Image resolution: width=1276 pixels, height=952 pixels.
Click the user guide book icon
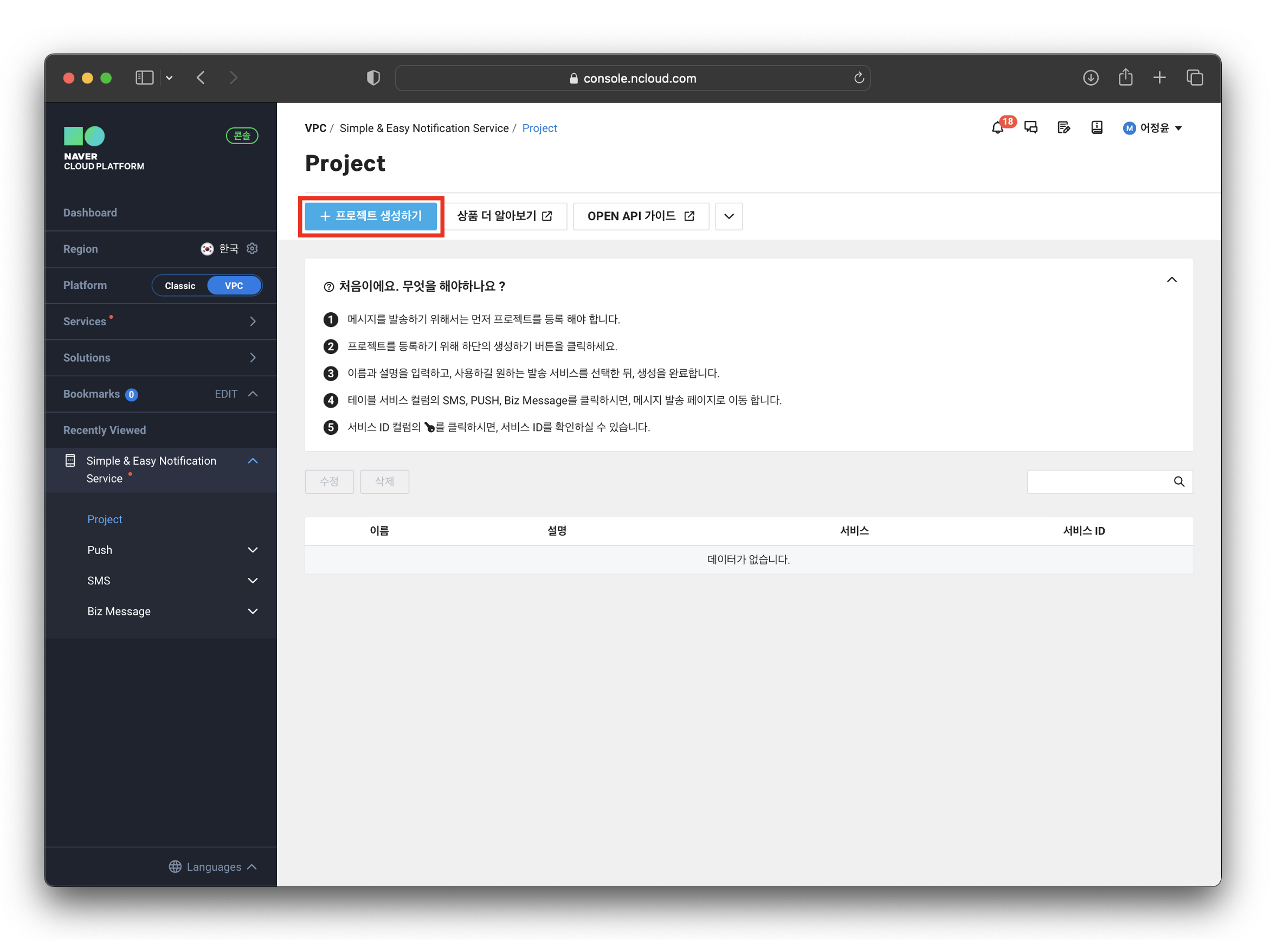(1096, 128)
